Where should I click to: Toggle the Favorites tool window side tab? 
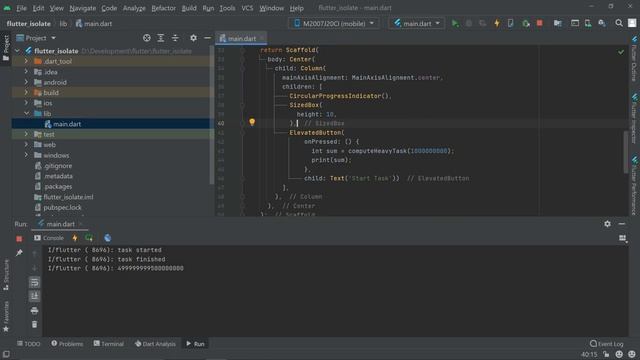[x=6, y=317]
